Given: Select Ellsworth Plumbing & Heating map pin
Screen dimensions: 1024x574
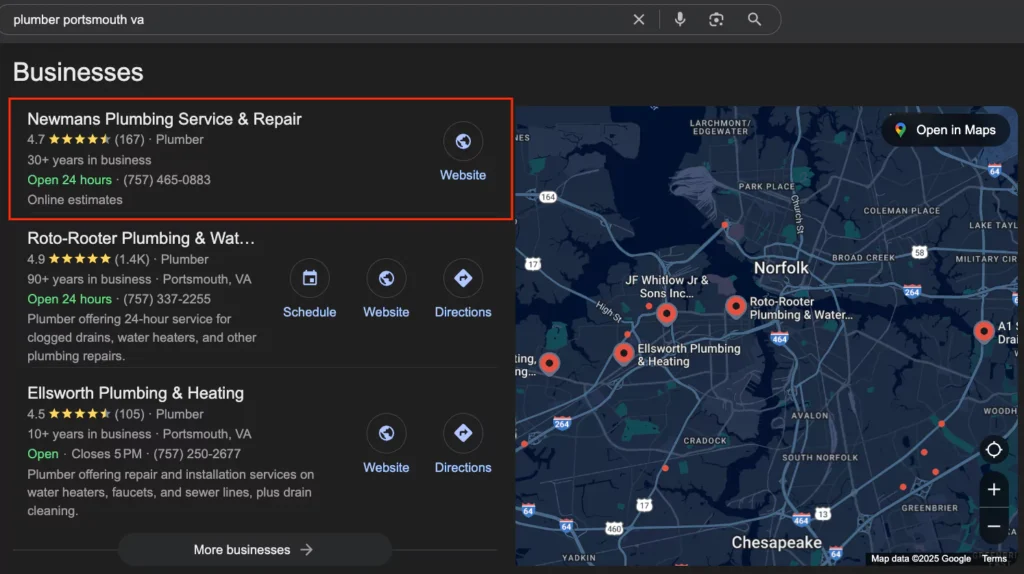Looking at the screenshot, I should click(x=624, y=353).
